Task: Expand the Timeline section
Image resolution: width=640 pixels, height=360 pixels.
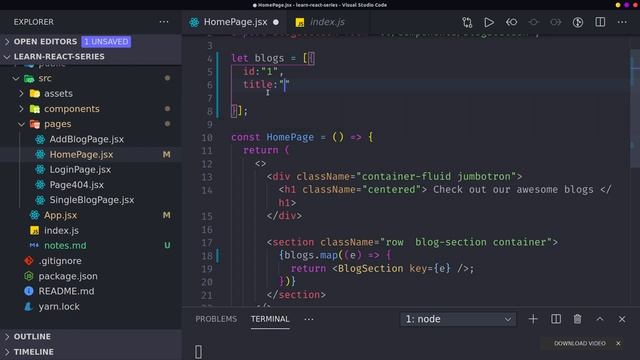Action: [91, 352]
